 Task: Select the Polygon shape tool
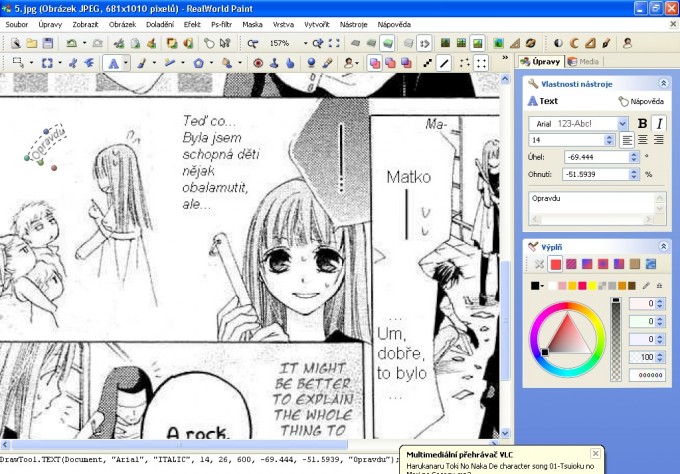(x=198, y=64)
